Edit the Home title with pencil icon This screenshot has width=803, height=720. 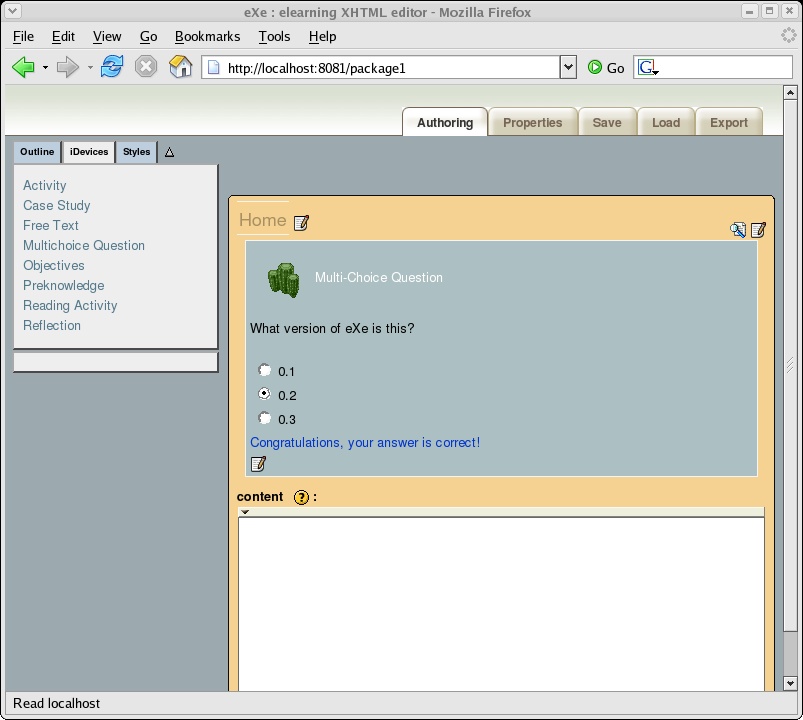pyautogui.click(x=301, y=223)
